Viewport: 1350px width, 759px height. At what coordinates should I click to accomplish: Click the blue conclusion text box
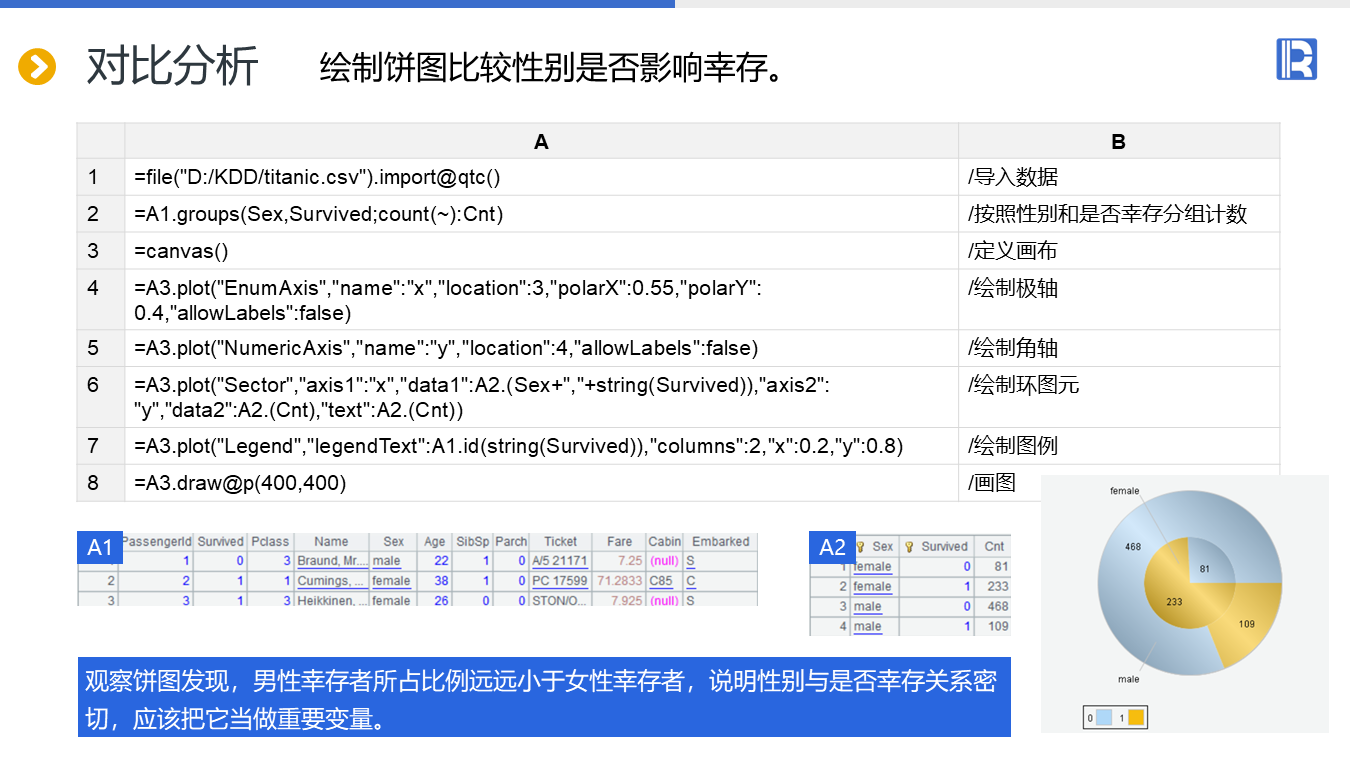pos(544,697)
